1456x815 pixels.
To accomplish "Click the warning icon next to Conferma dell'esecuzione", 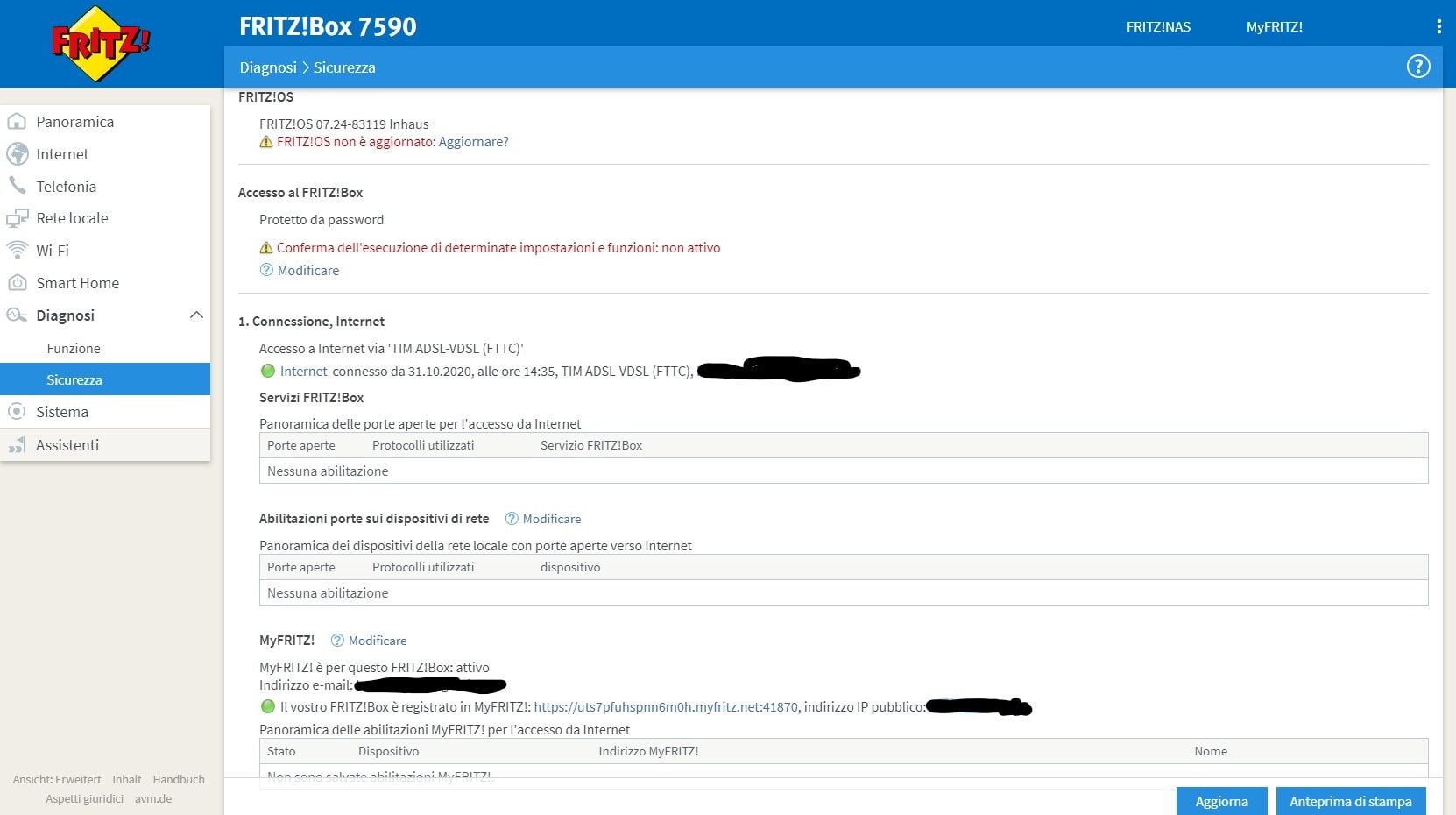I will [x=266, y=248].
